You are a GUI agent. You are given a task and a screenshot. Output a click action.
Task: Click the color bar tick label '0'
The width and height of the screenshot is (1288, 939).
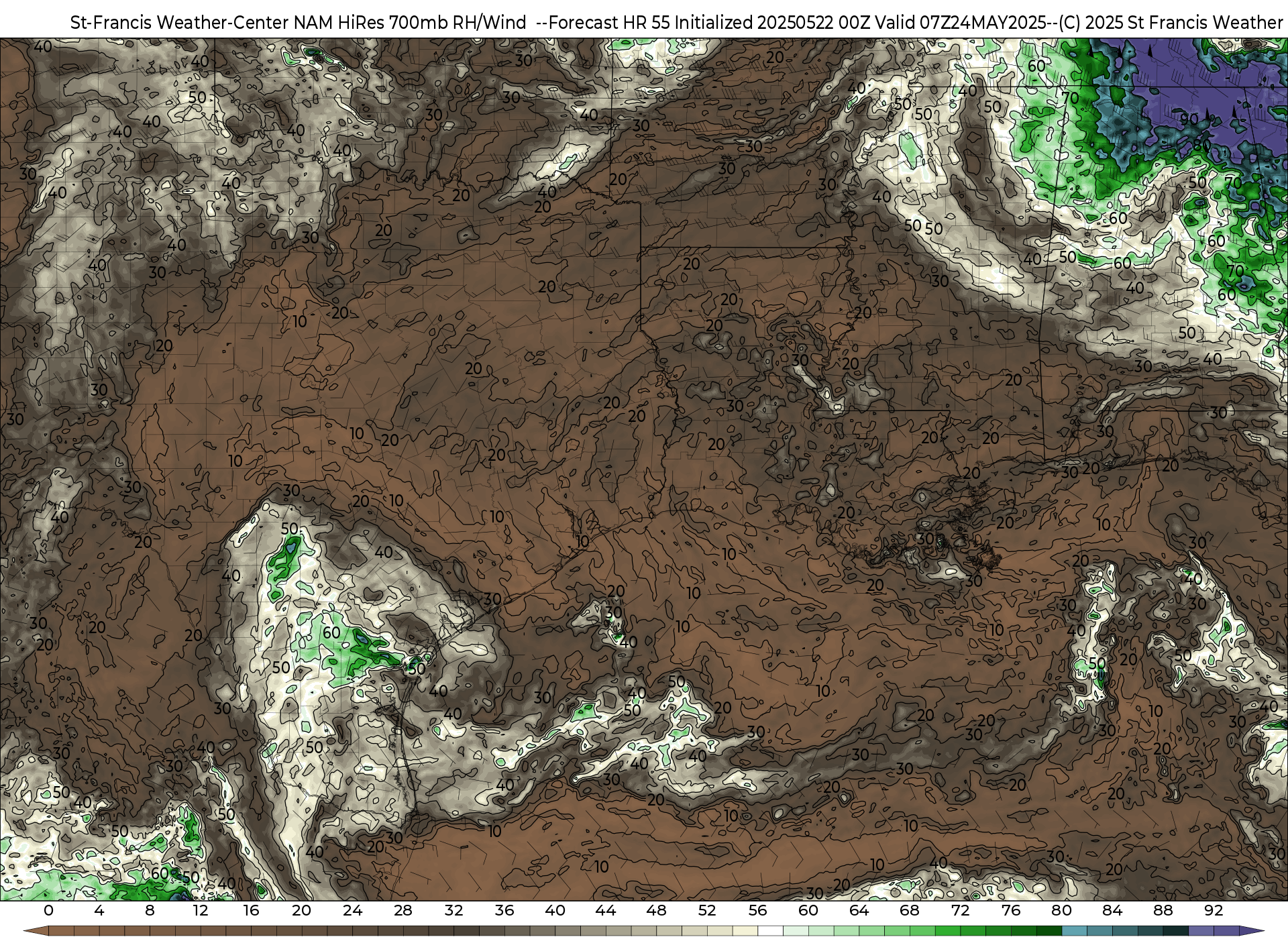coord(48,910)
